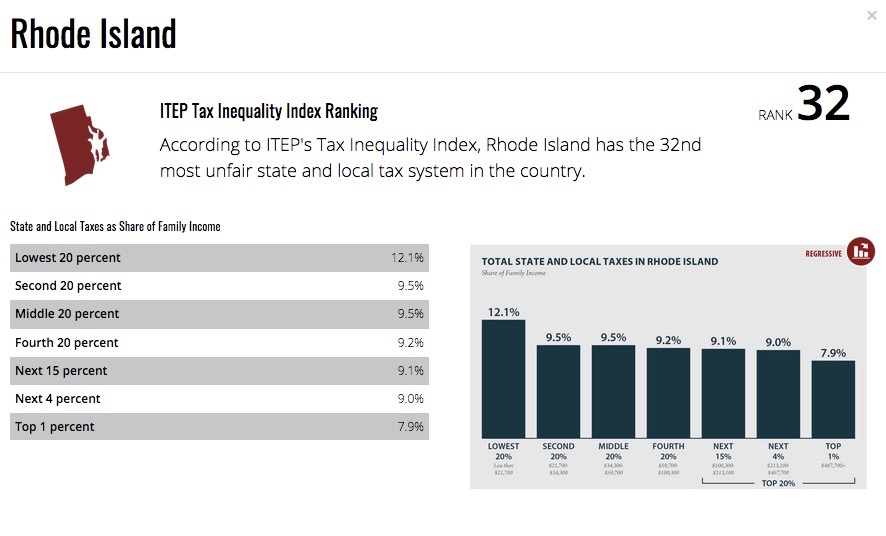
Task: Click the ITEP Tax Inequality Index Ranking heading
Action: [269, 111]
